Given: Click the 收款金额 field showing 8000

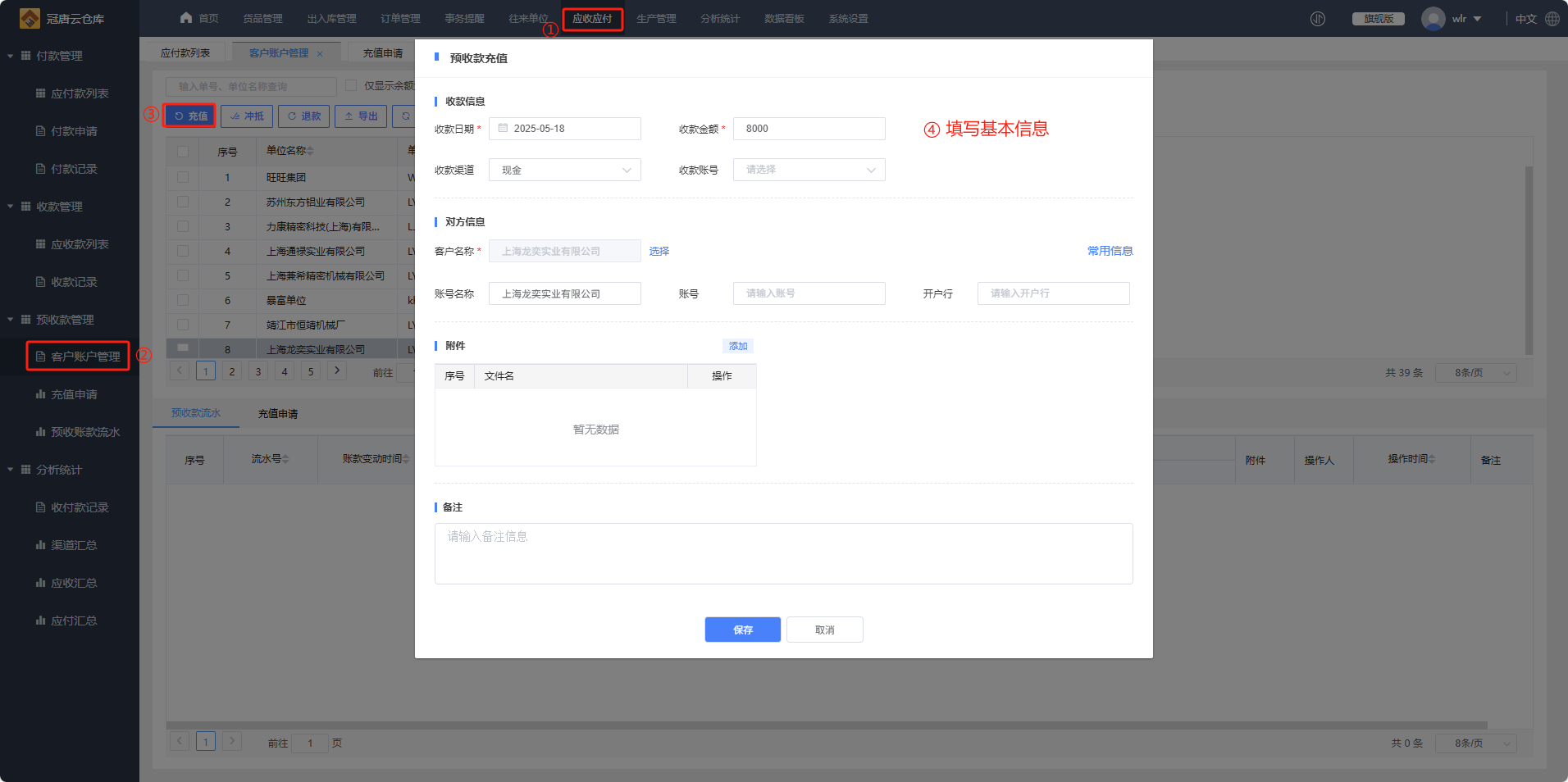Looking at the screenshot, I should [x=809, y=129].
